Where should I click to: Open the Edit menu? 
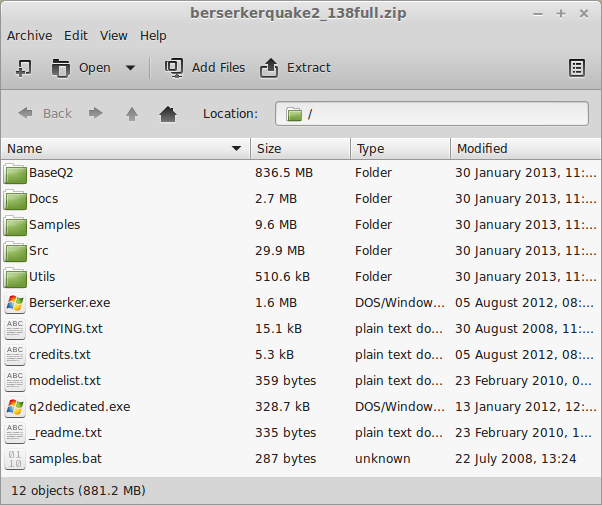(x=76, y=36)
